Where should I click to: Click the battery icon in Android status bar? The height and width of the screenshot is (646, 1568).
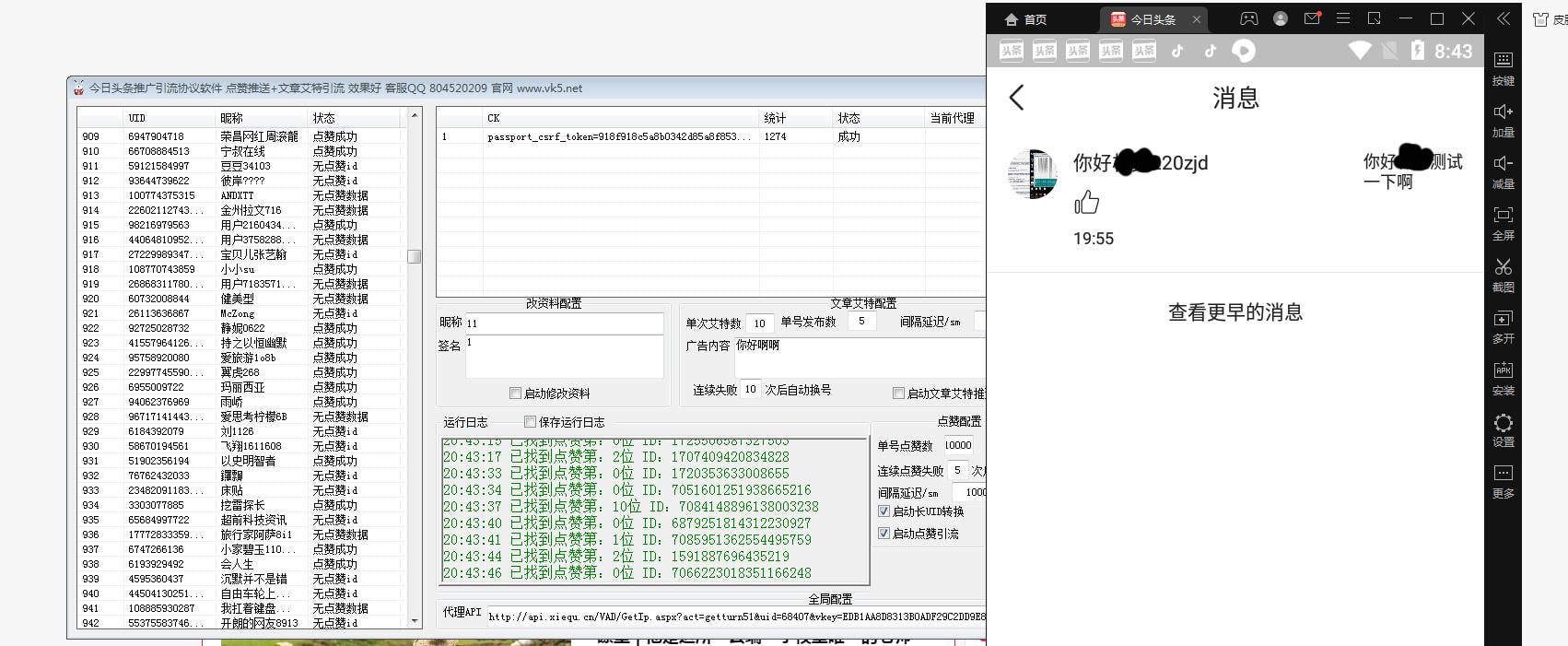[x=1418, y=51]
